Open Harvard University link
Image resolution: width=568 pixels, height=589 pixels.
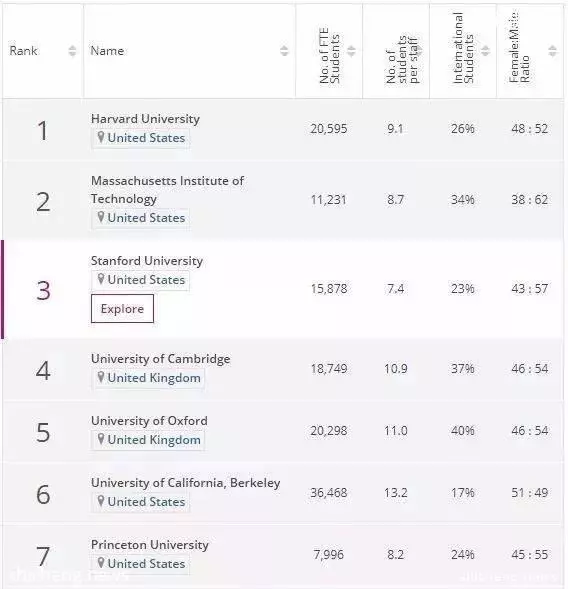(145, 119)
